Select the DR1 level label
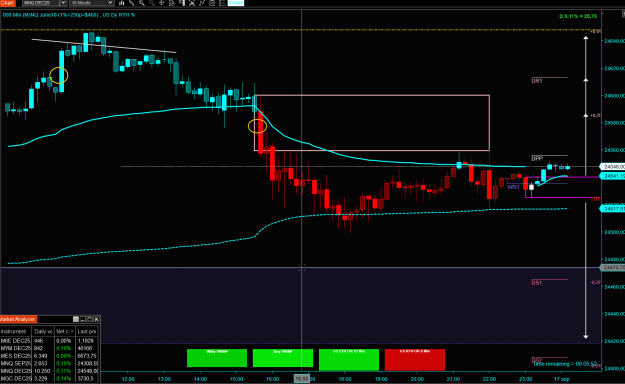Image resolution: width=625 pixels, height=384 pixels. point(537,81)
